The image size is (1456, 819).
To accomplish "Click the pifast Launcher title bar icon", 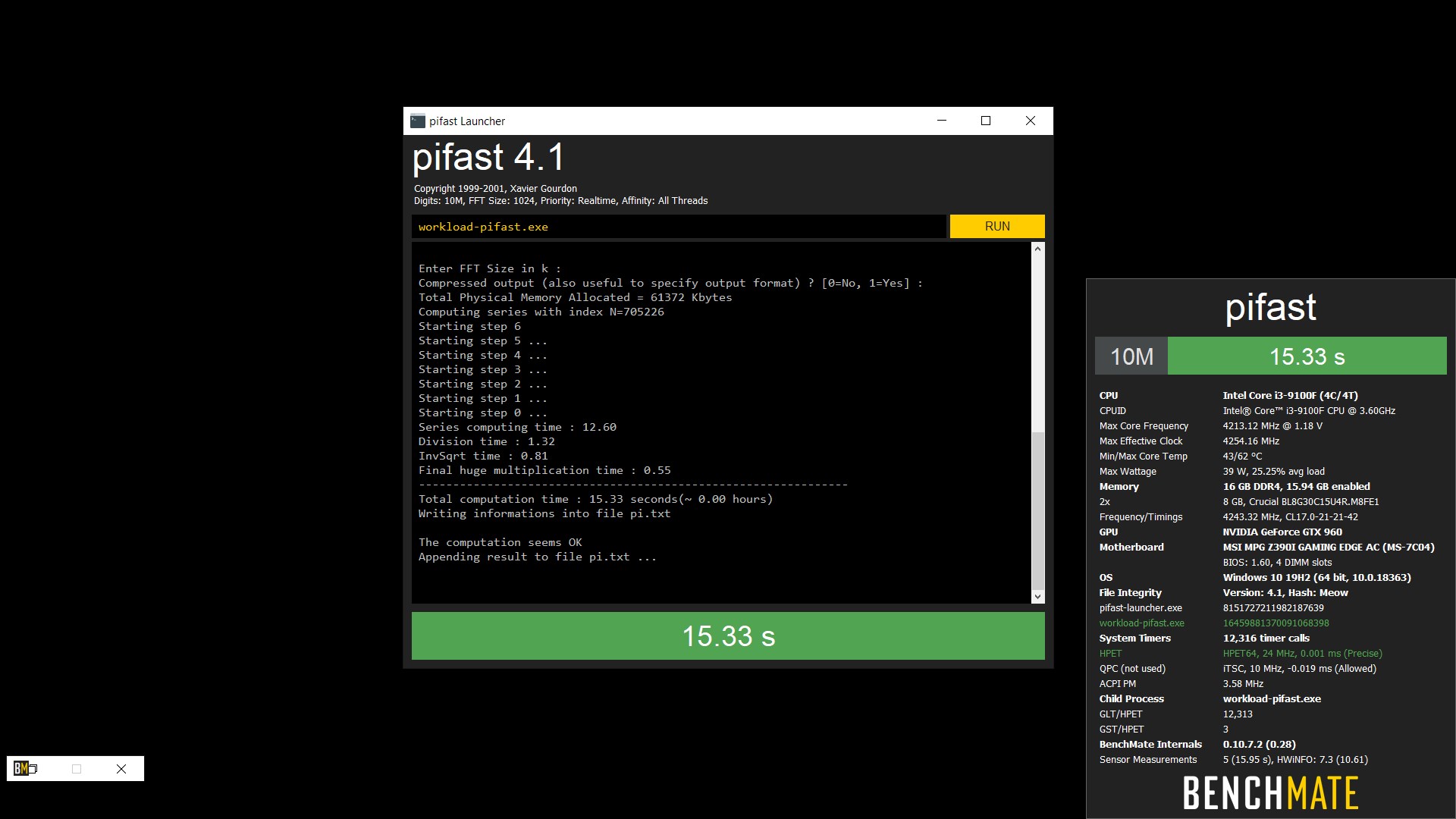I will (x=417, y=121).
